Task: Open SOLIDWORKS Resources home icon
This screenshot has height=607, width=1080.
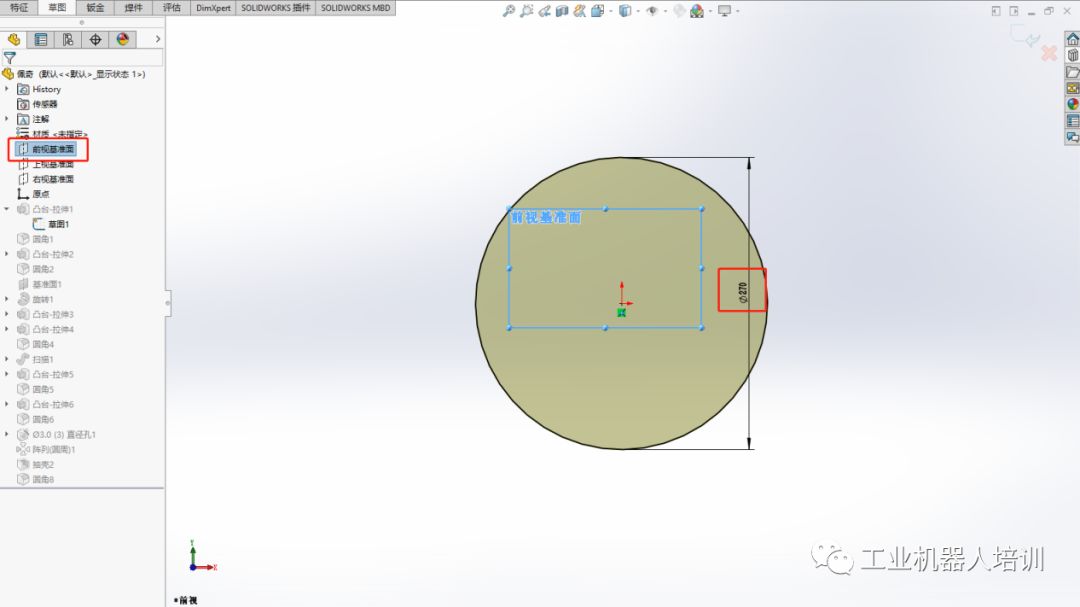Action: pos(1073,40)
